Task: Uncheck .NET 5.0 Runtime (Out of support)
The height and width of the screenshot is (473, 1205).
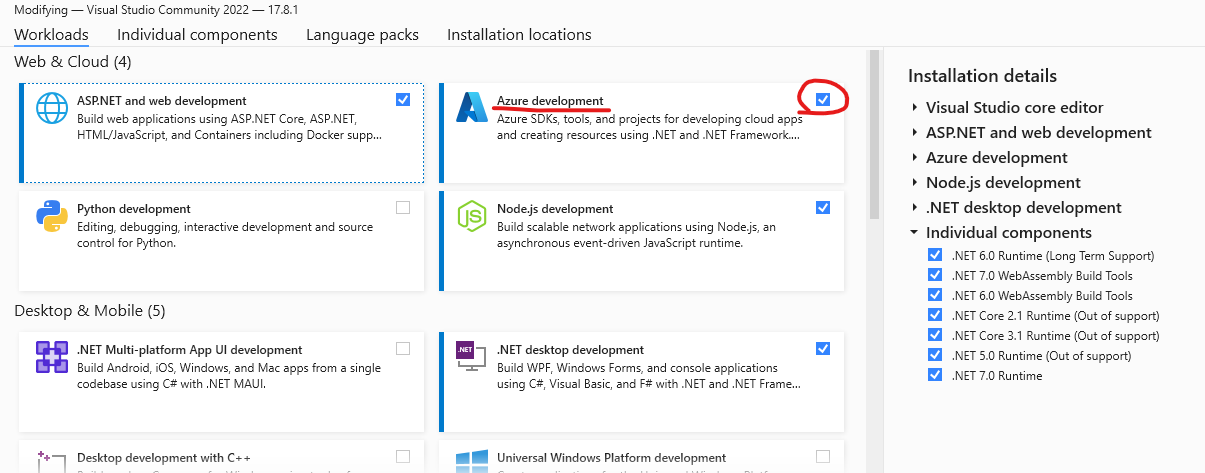Action: pyautogui.click(x=935, y=355)
